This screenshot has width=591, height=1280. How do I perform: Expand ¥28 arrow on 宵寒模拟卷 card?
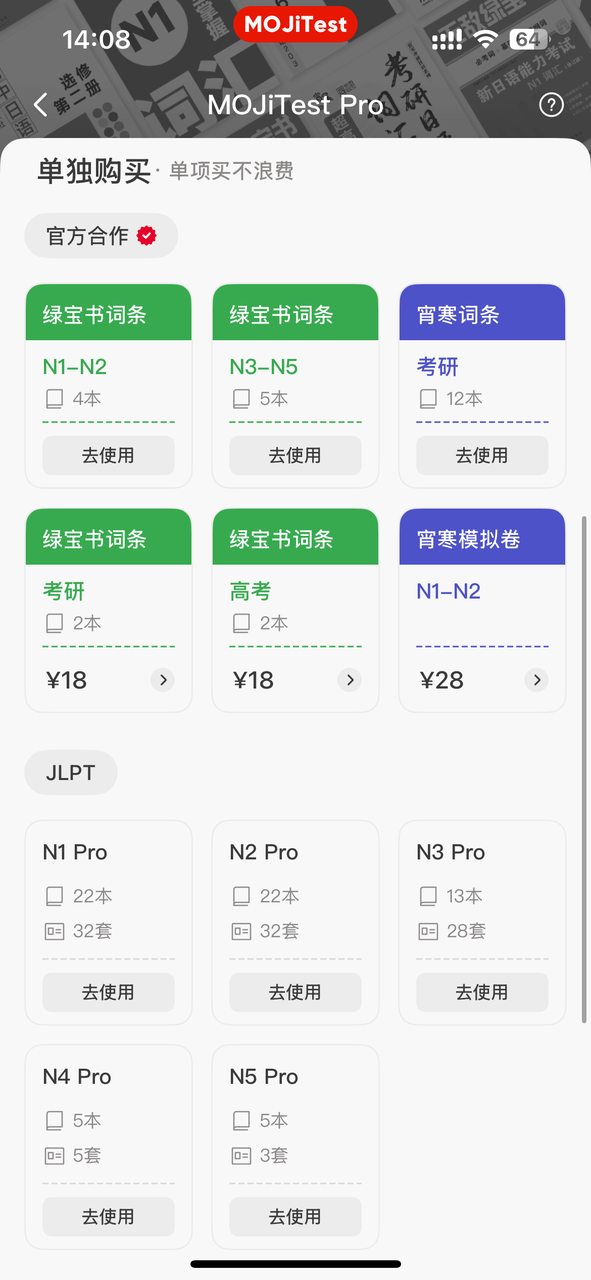click(537, 680)
